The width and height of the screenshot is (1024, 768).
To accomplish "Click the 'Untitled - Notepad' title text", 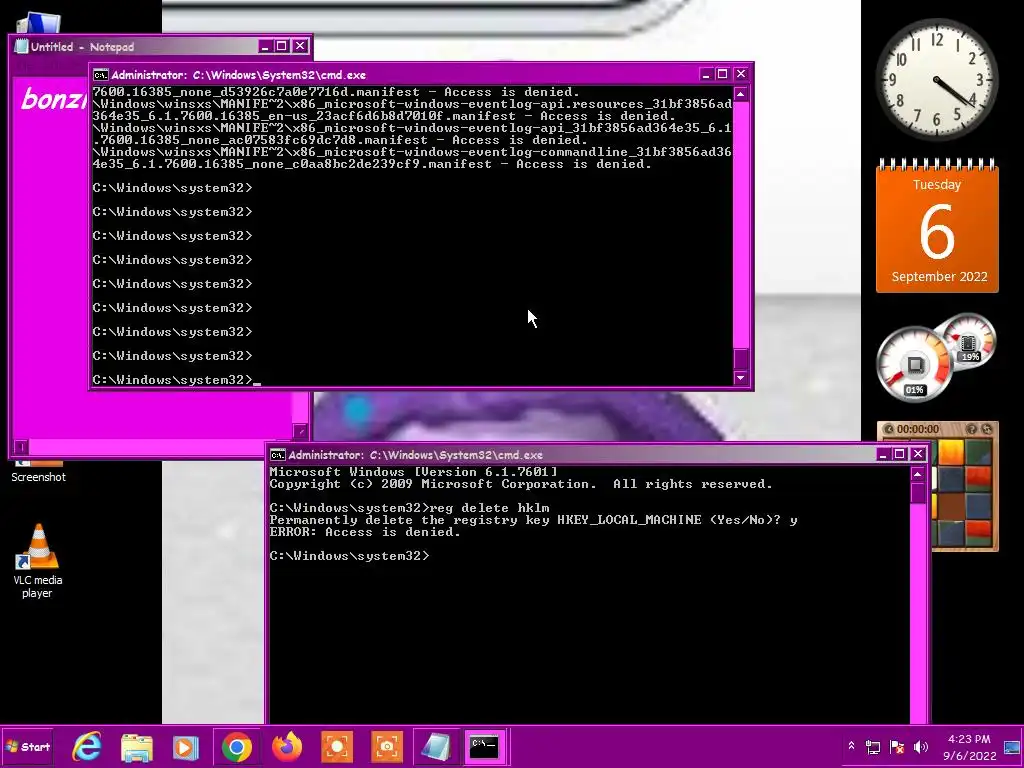I will pyautogui.click(x=82, y=47).
